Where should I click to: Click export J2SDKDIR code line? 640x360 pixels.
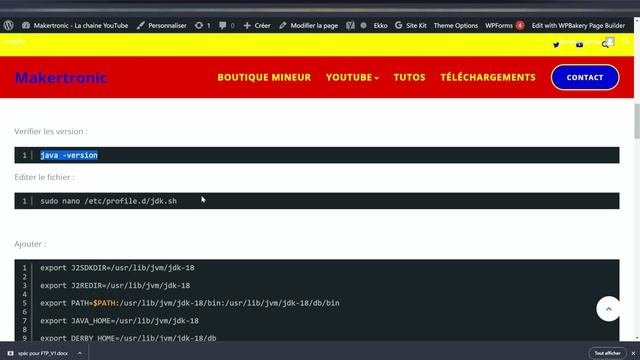117,268
